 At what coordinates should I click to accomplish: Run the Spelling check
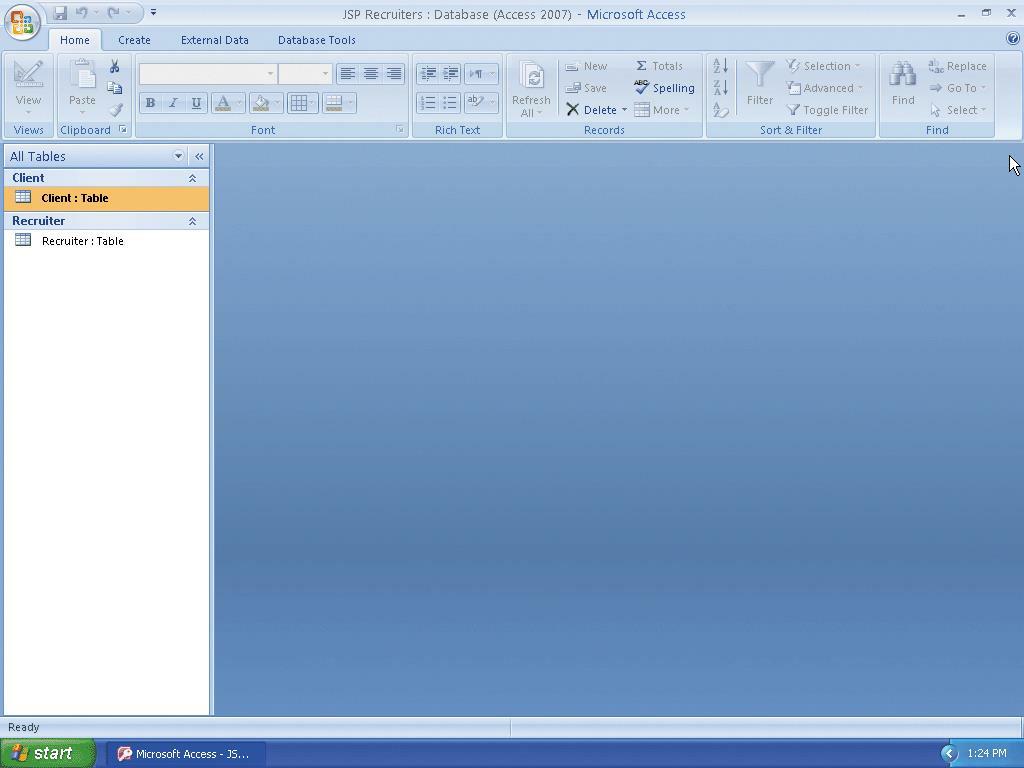[x=664, y=88]
